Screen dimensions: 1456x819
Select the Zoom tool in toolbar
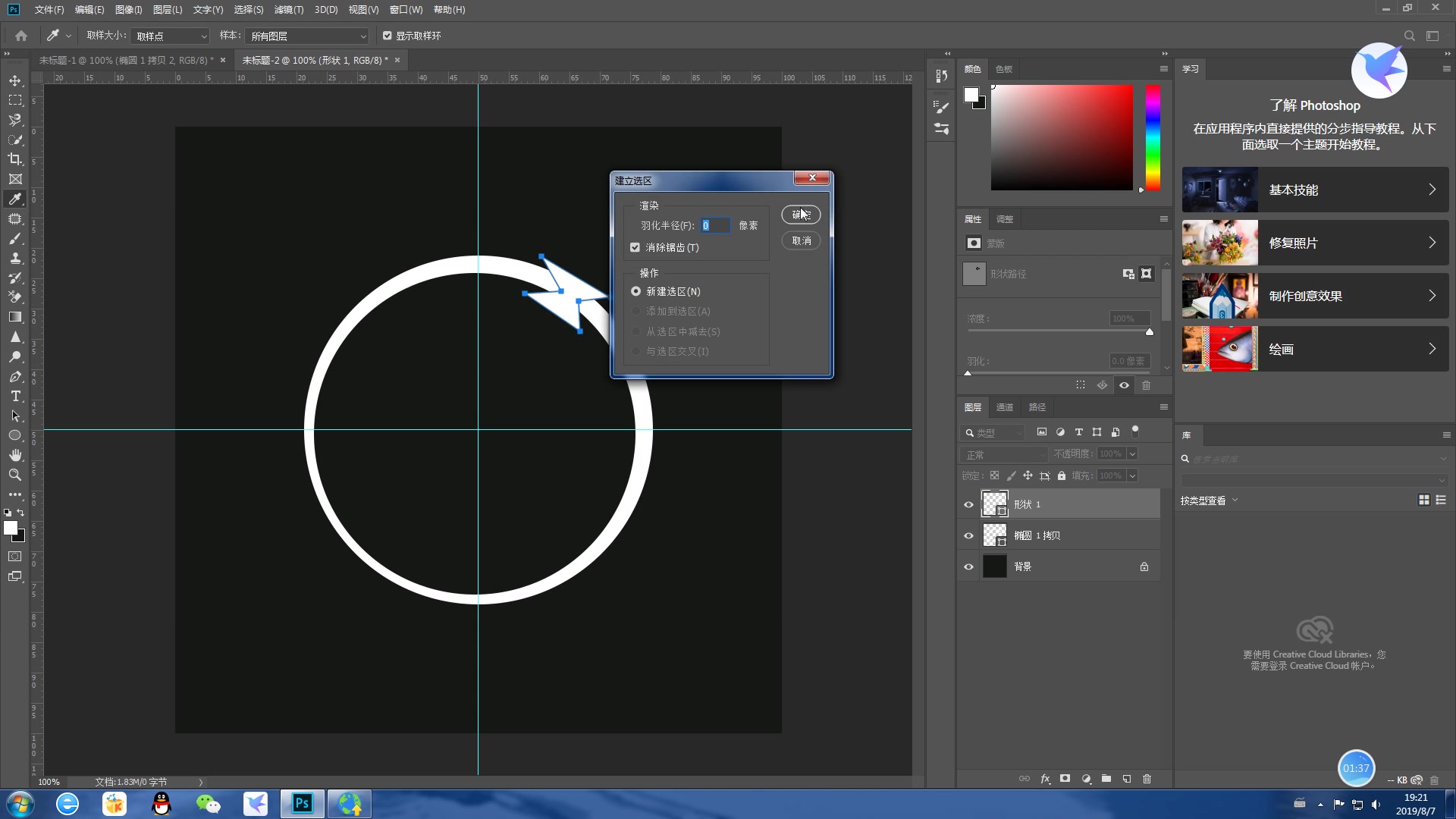tap(15, 475)
